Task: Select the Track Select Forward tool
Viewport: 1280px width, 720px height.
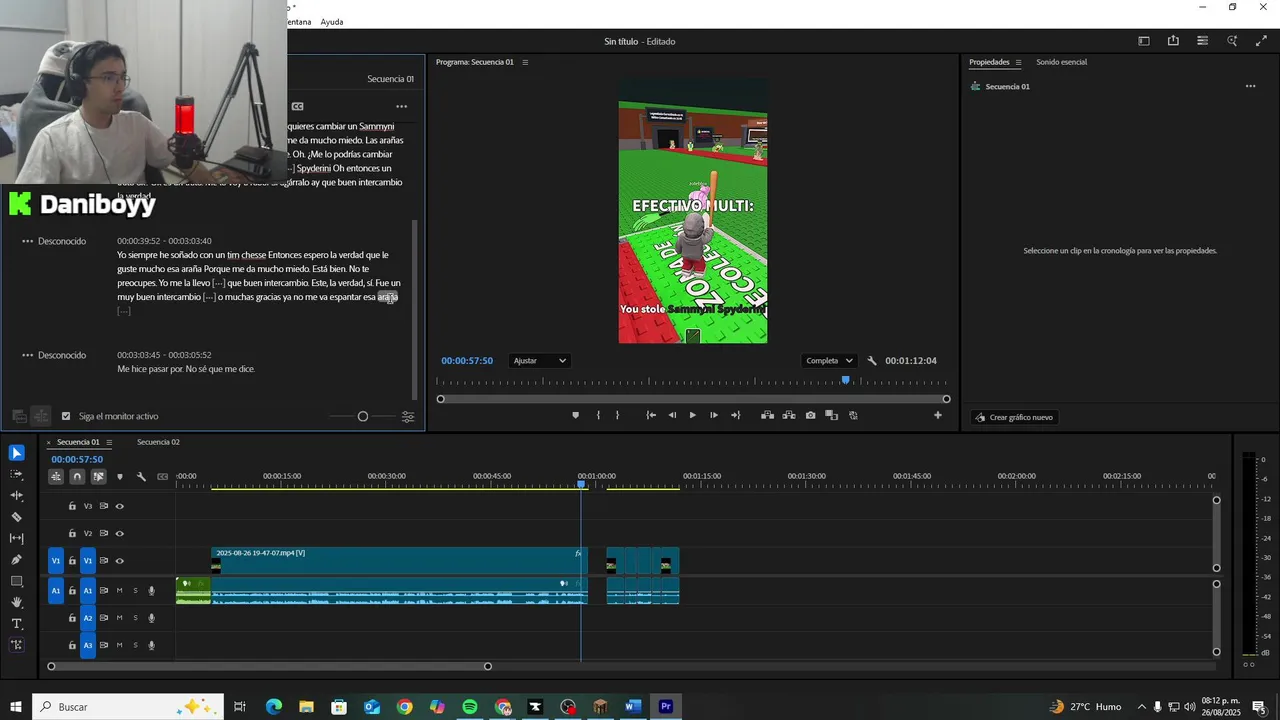Action: [16, 474]
